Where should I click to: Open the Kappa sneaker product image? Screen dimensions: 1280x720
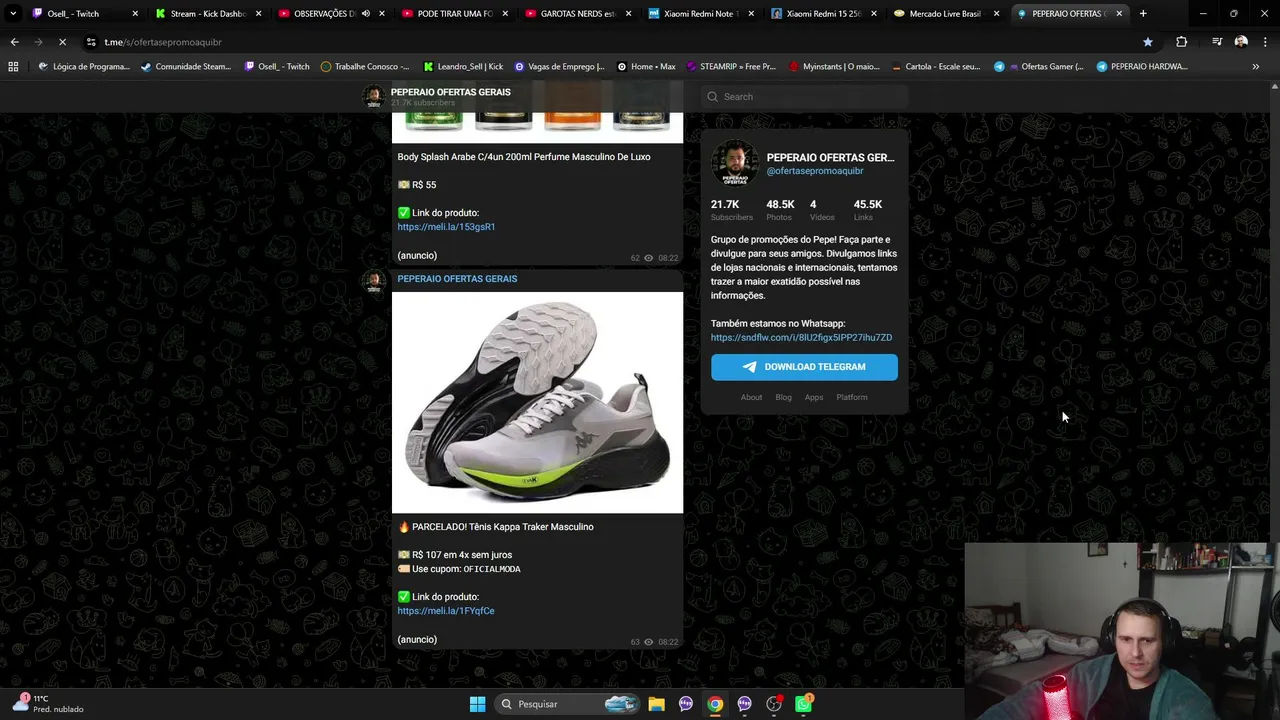[x=537, y=402]
